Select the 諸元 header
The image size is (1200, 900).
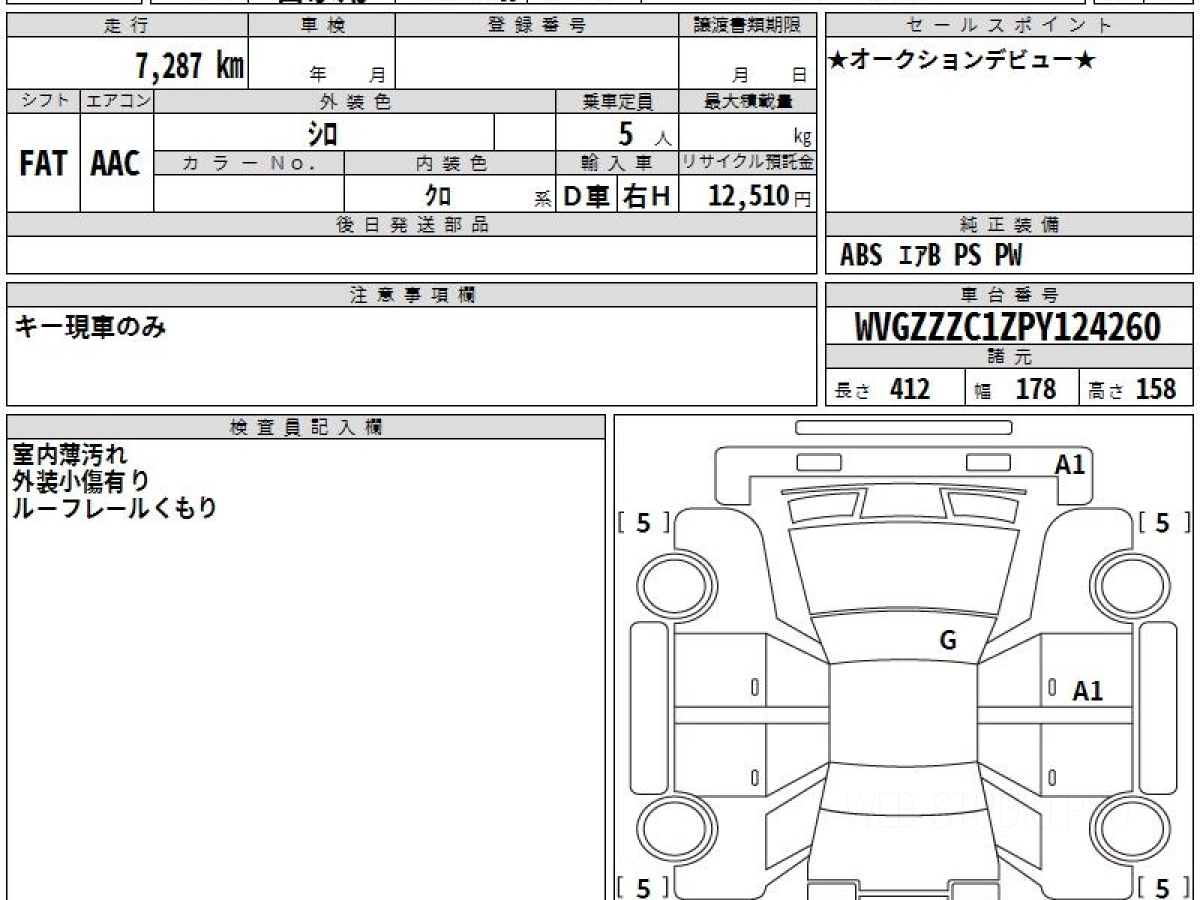pyautogui.click(x=1010, y=357)
